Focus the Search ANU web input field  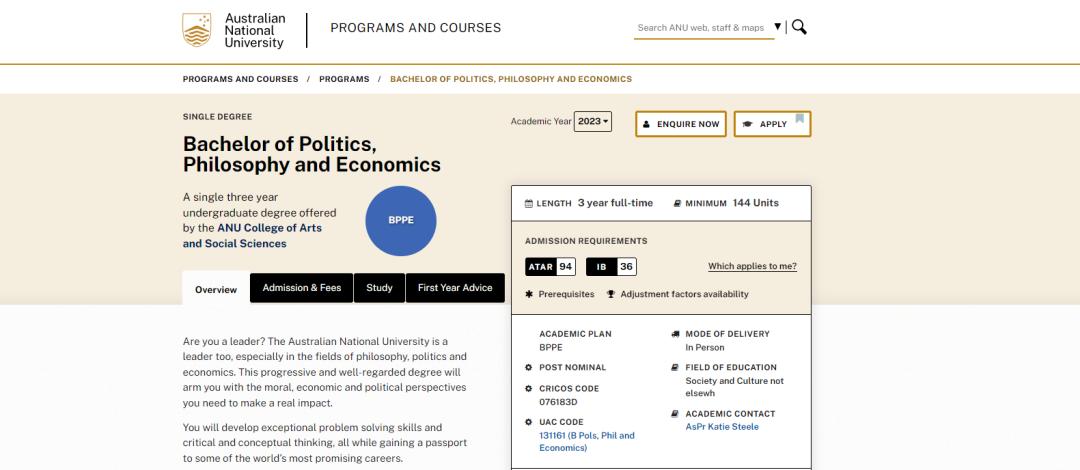(702, 28)
